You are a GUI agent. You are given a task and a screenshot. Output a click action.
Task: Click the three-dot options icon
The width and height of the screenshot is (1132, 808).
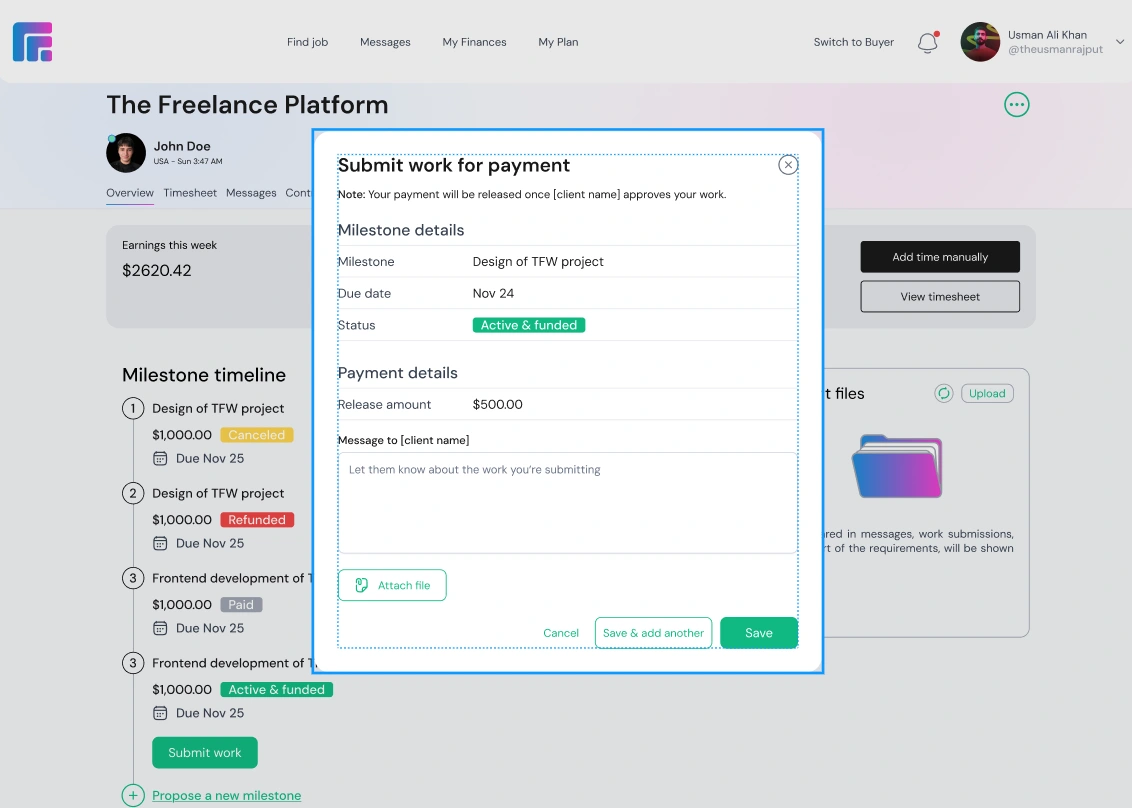1017,105
